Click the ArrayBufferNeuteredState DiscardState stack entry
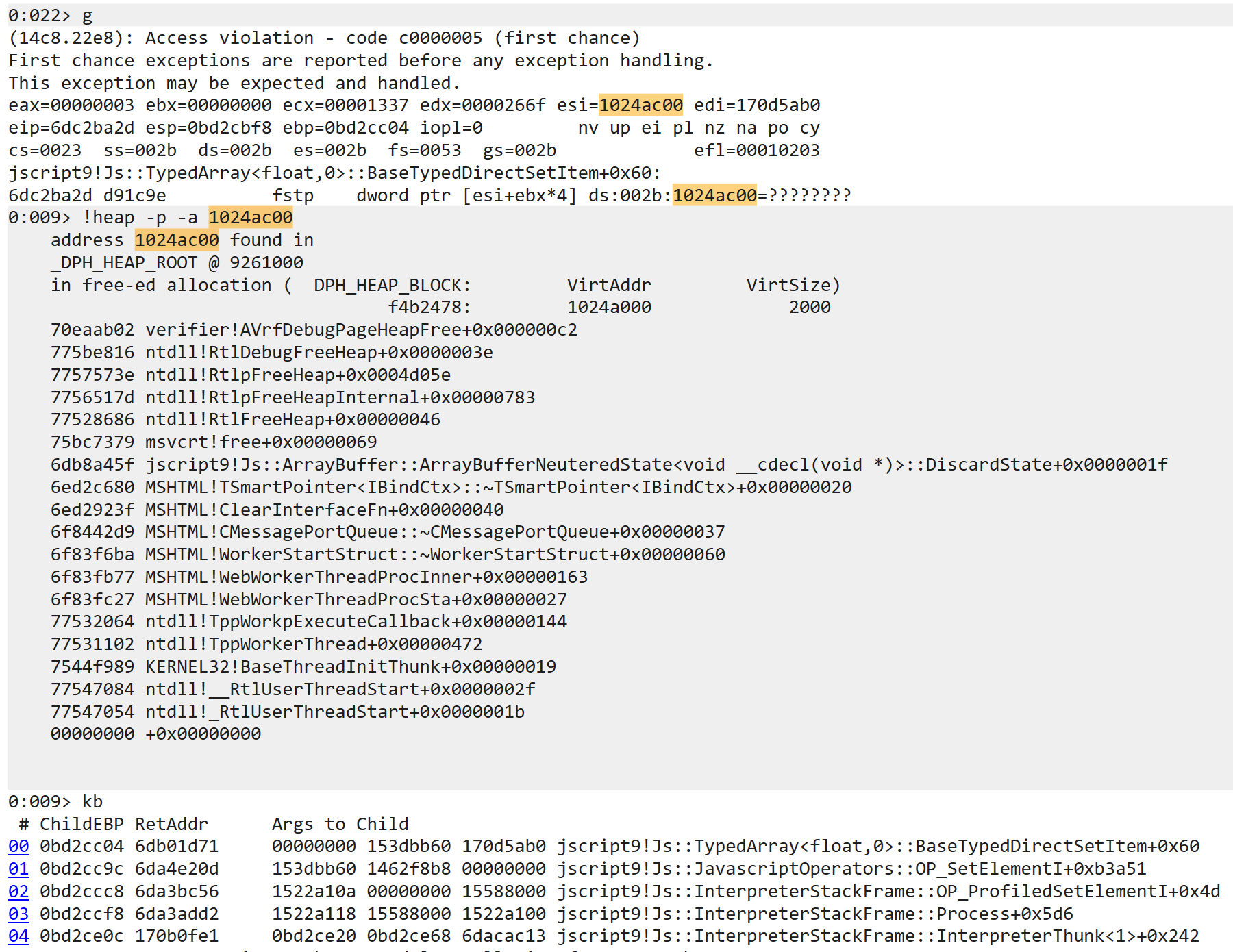 656,465
